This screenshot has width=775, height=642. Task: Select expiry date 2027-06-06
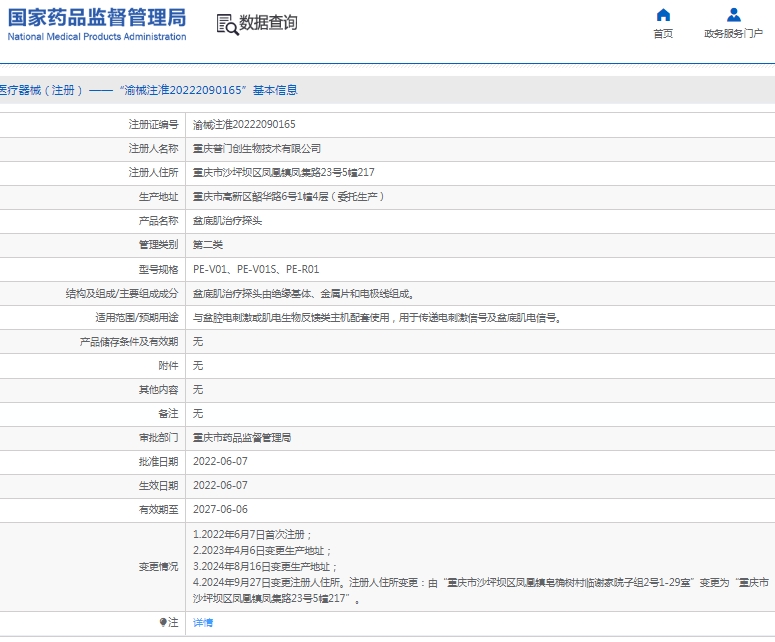coord(220,510)
